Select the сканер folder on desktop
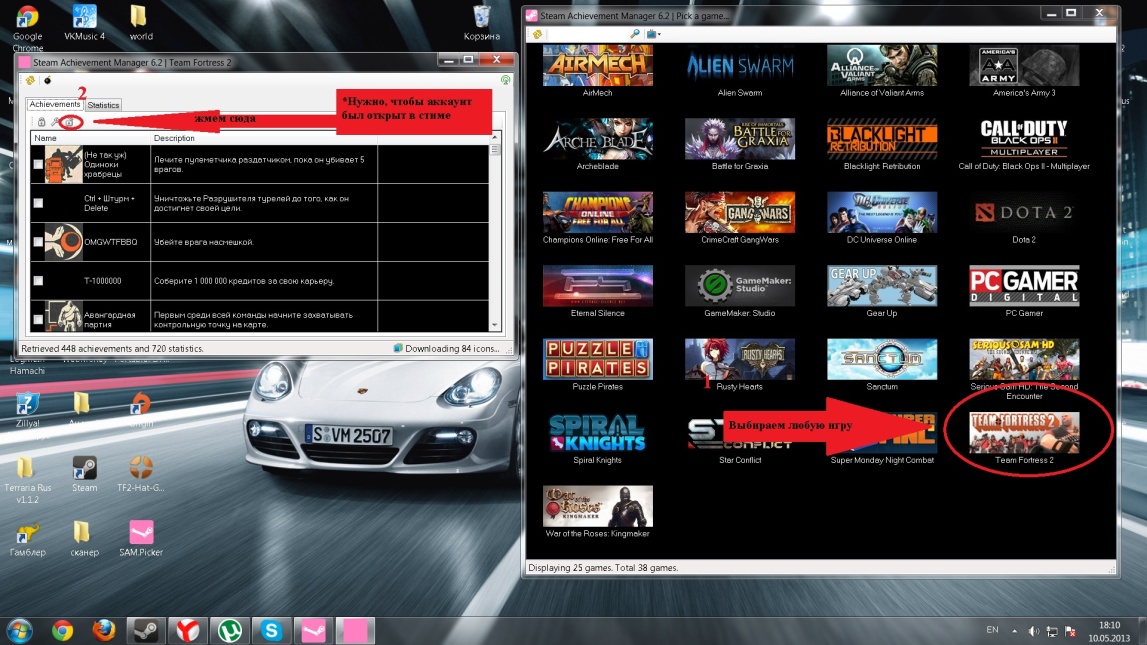The image size is (1147, 645). 84,538
